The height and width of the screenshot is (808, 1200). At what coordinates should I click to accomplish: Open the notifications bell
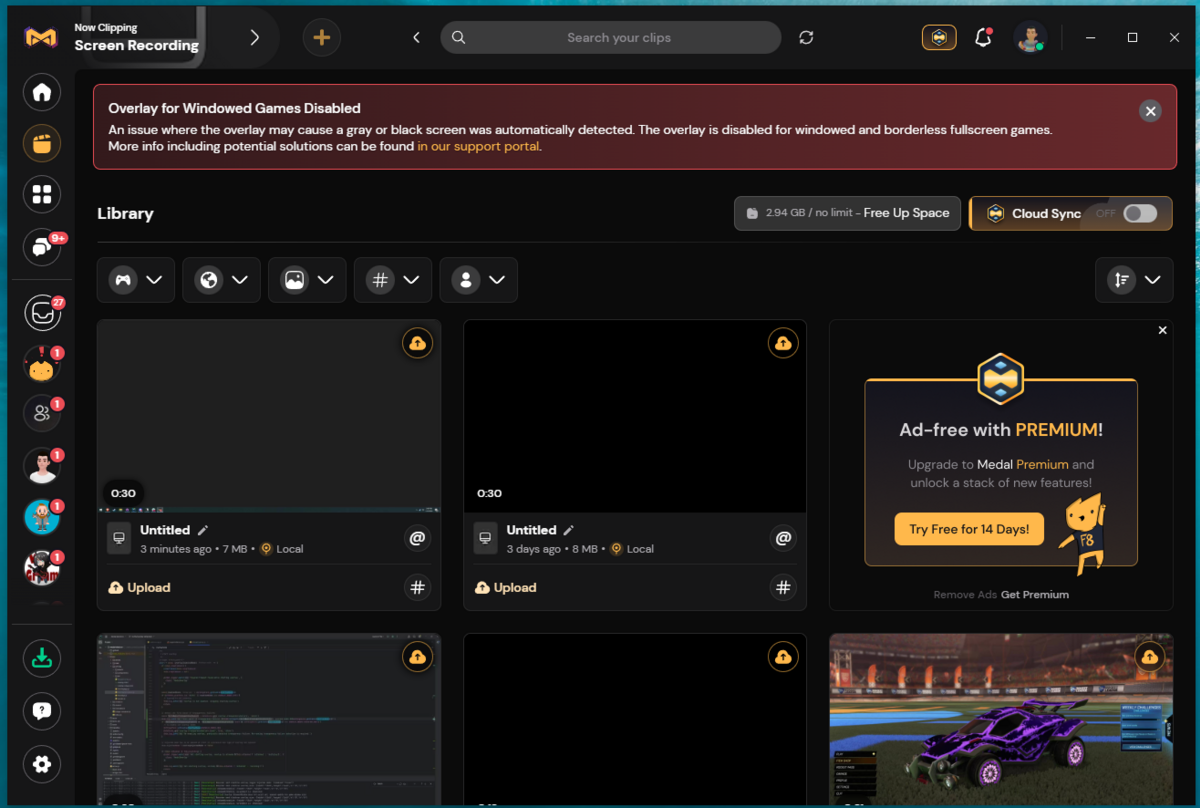point(983,38)
